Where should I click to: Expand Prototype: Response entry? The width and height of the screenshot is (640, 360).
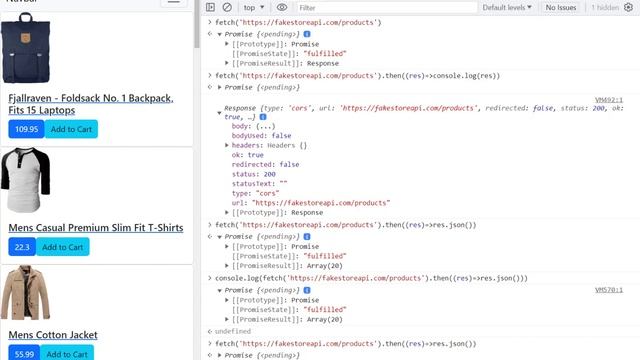pos(227,212)
